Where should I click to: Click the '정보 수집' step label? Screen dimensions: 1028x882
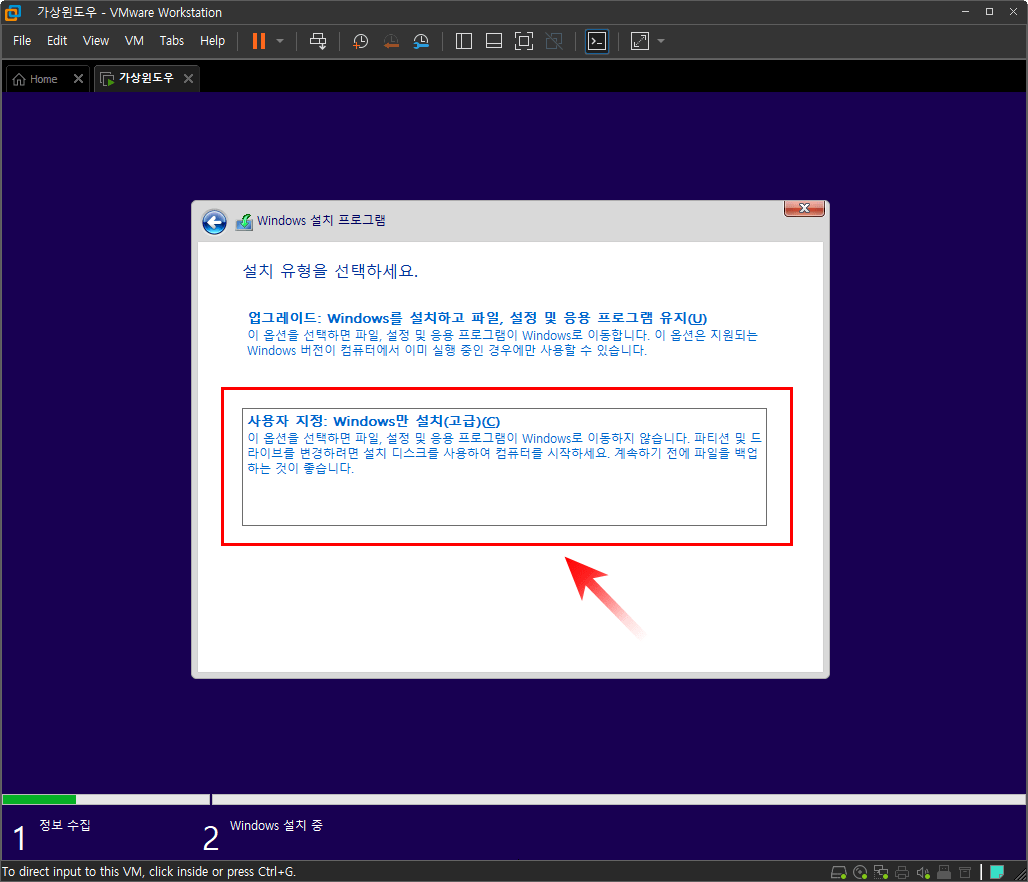(x=65, y=825)
